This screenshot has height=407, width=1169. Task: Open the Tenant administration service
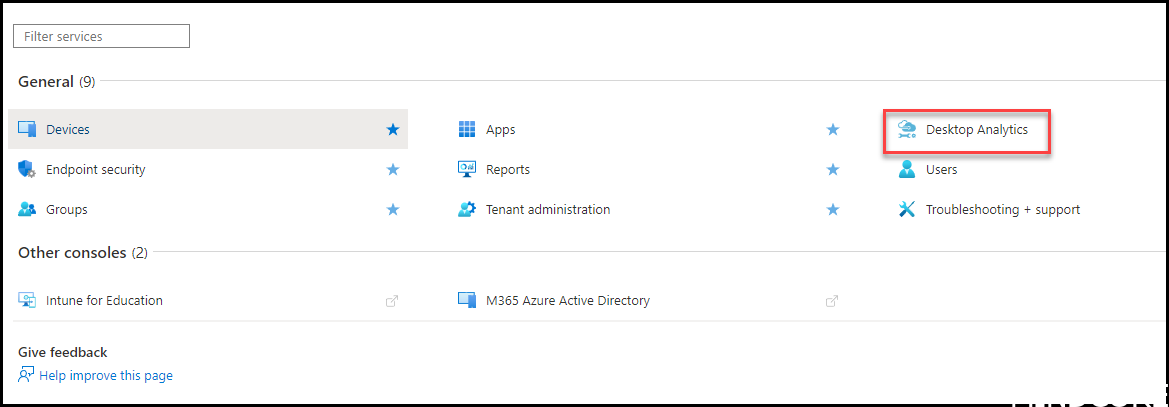[548, 210]
